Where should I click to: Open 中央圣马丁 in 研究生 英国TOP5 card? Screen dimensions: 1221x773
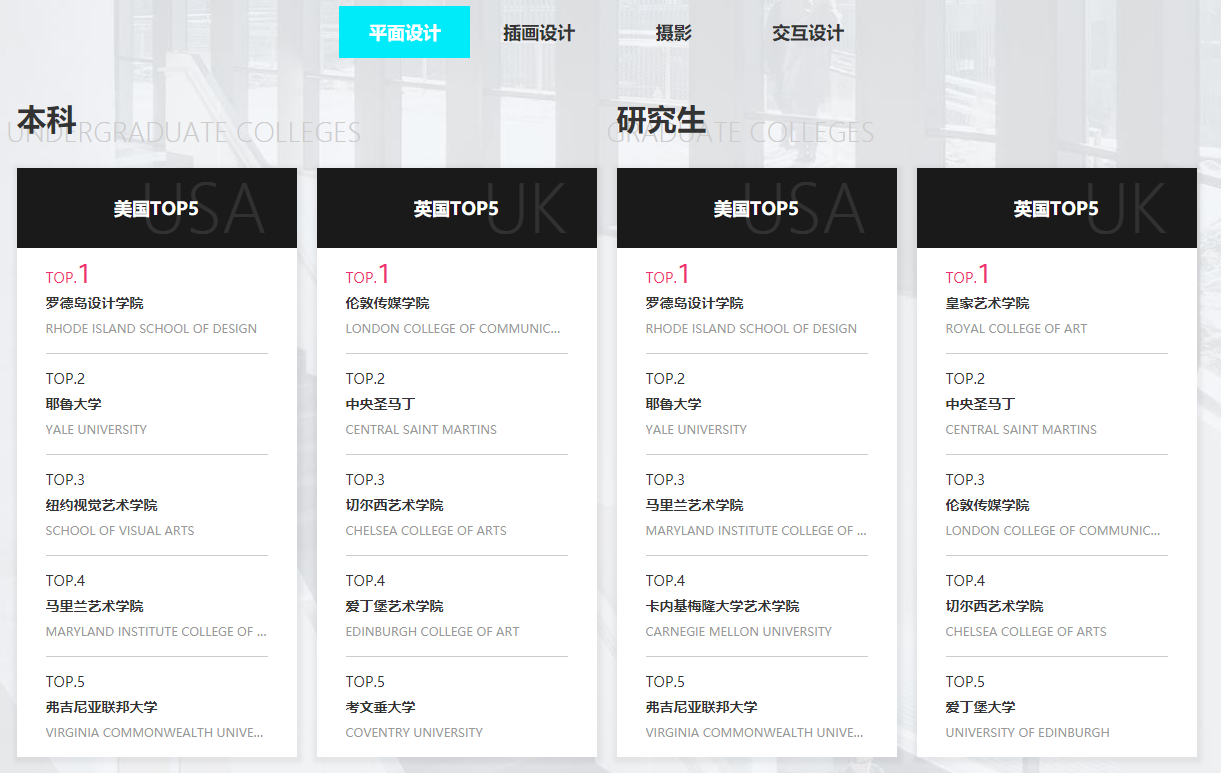point(980,404)
